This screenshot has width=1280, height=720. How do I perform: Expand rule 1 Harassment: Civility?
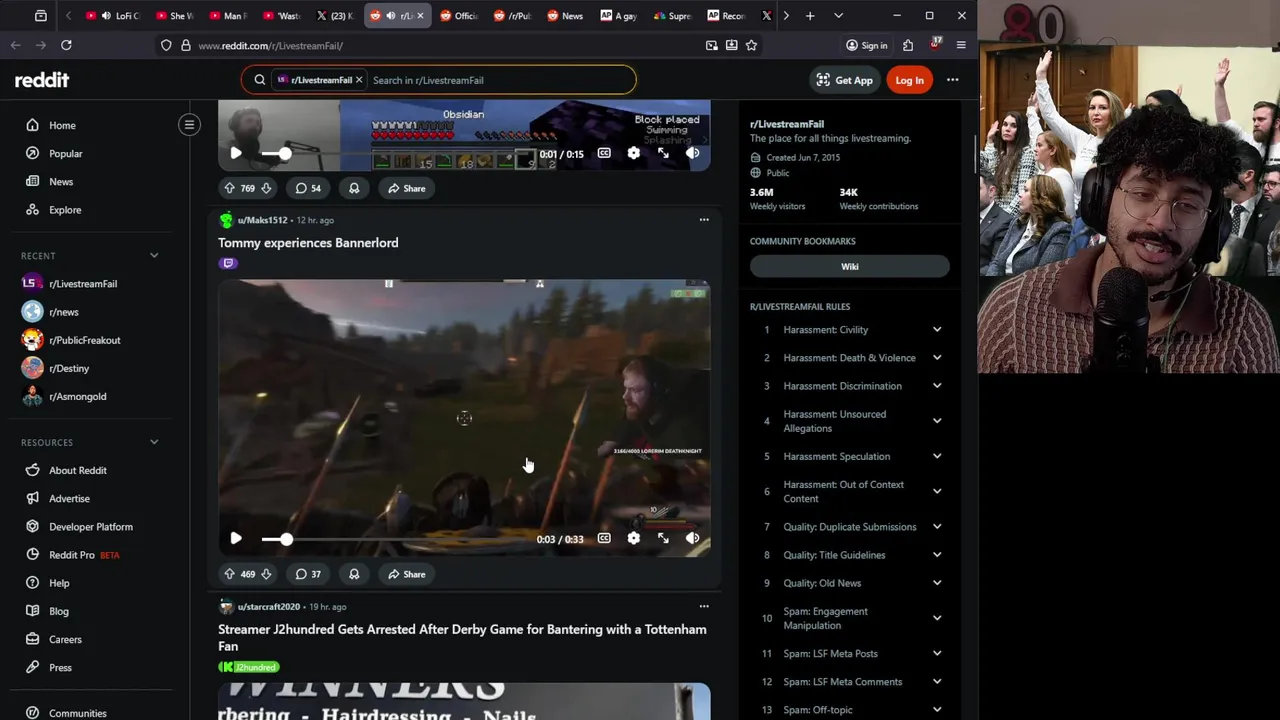click(937, 330)
